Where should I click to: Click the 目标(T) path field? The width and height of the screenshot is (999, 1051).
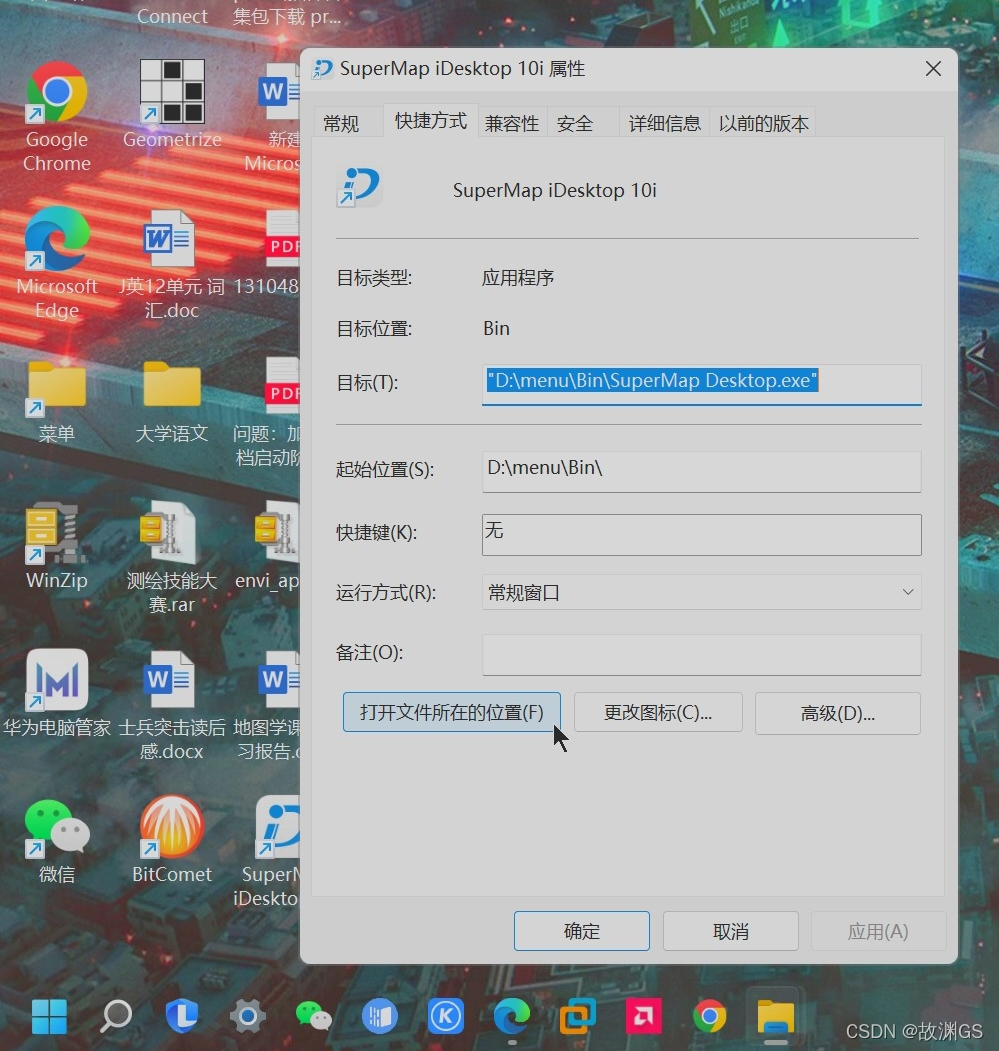(701, 383)
